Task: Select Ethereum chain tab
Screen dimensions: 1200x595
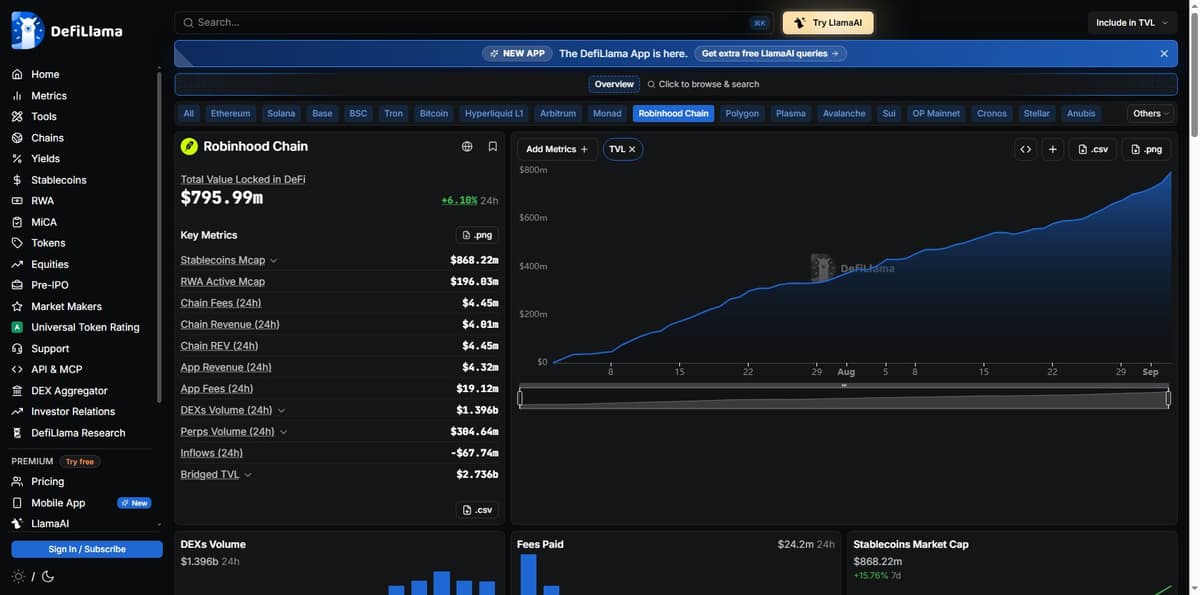Action: 231,113
